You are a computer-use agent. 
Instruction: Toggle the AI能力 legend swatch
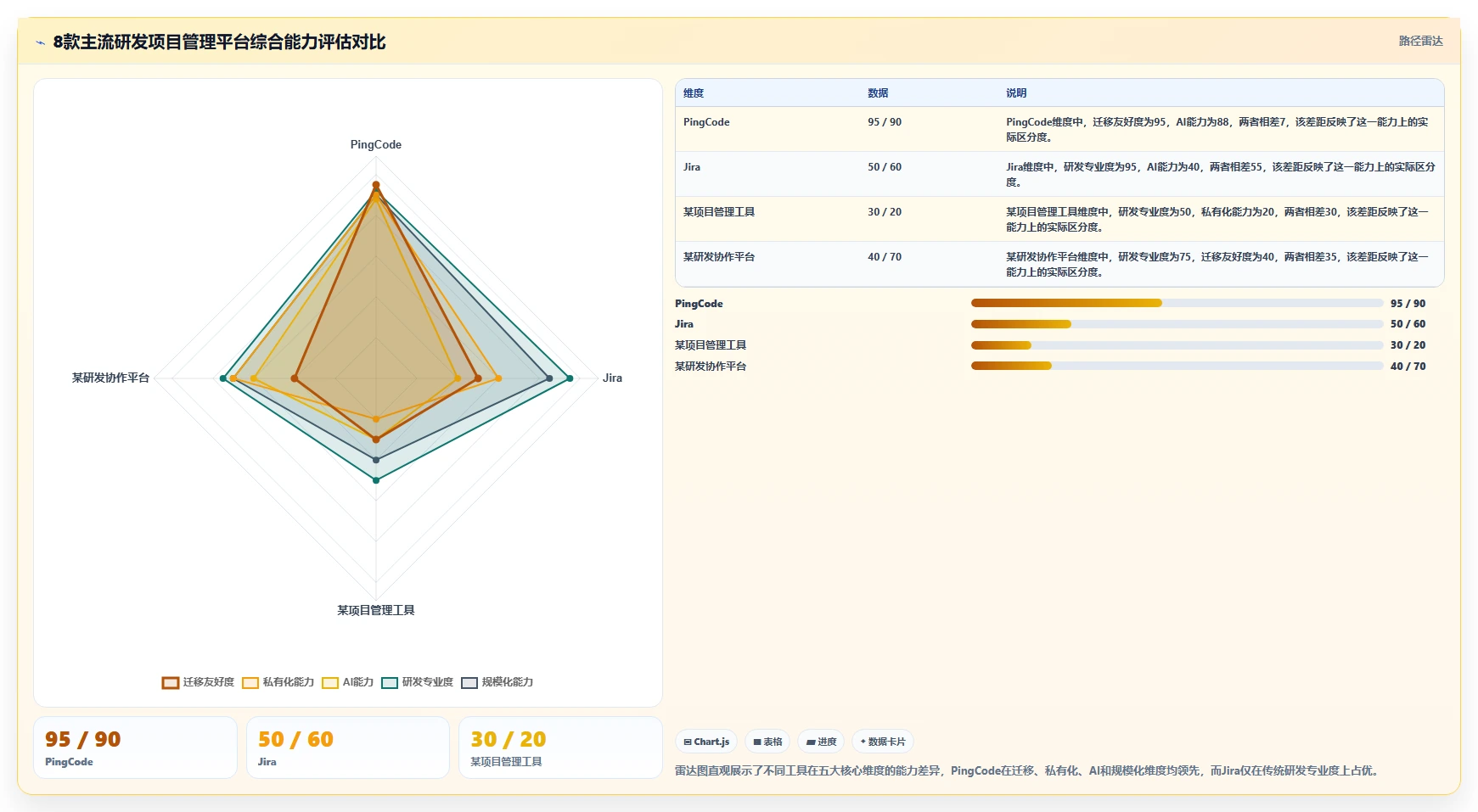pos(330,683)
